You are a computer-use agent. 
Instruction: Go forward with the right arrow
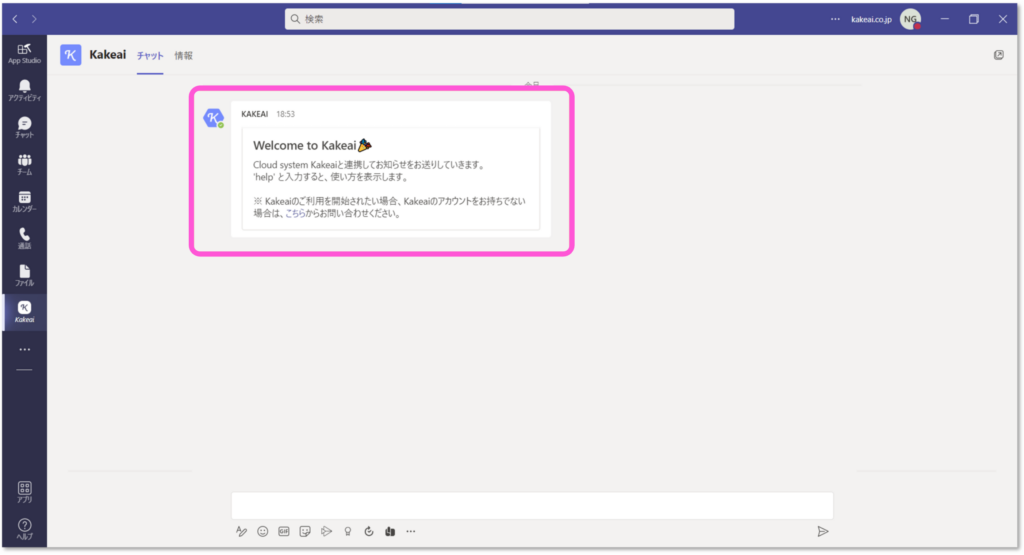(34, 19)
